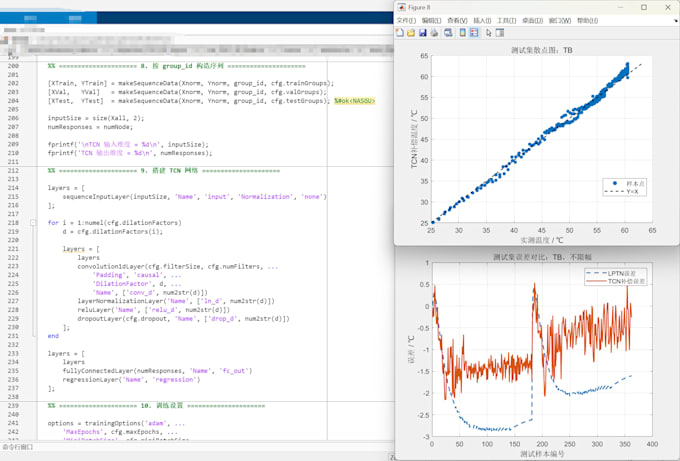Collapse the for loop fold marker at line 218

pyautogui.click(x=33, y=222)
